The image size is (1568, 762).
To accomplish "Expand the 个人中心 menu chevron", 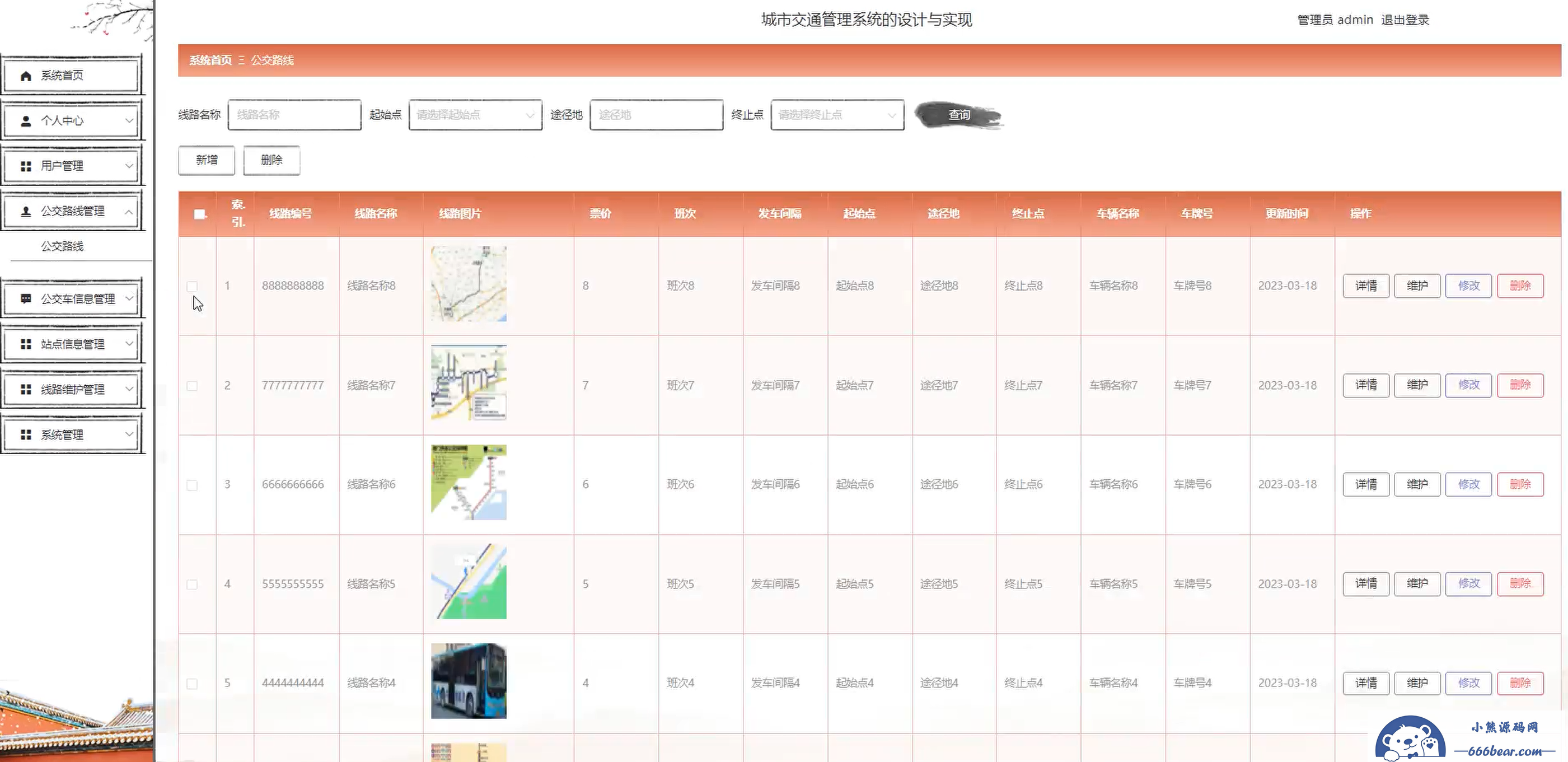I will [129, 120].
